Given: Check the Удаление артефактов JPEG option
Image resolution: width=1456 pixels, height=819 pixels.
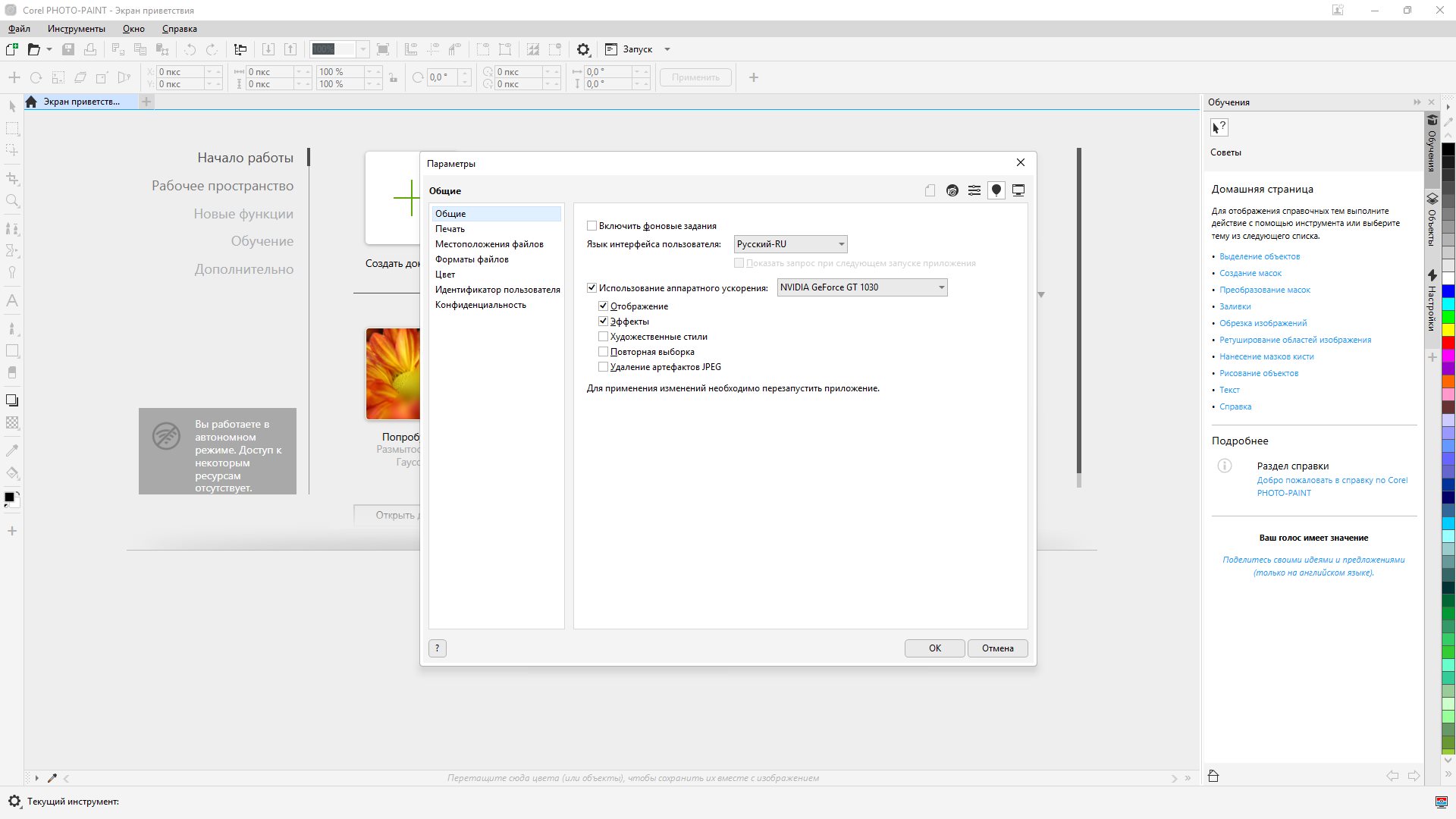Looking at the screenshot, I should [x=604, y=367].
